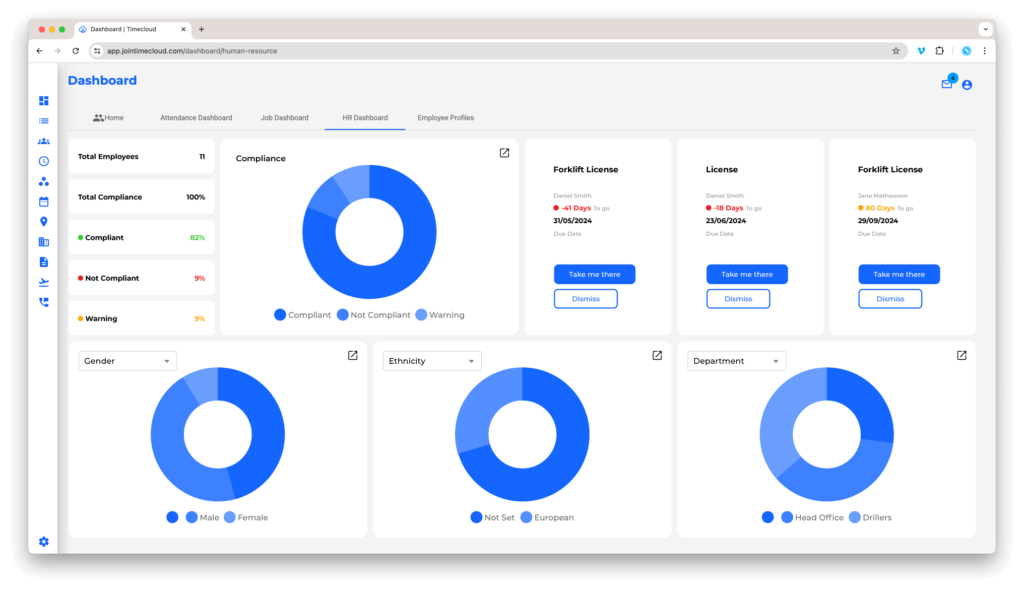Reload the page in browser

[76, 51]
